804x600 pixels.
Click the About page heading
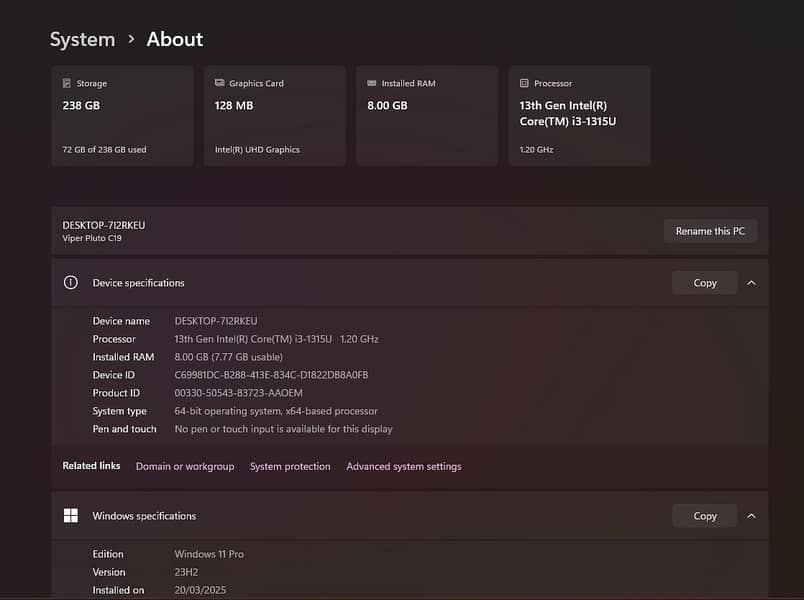click(x=175, y=39)
